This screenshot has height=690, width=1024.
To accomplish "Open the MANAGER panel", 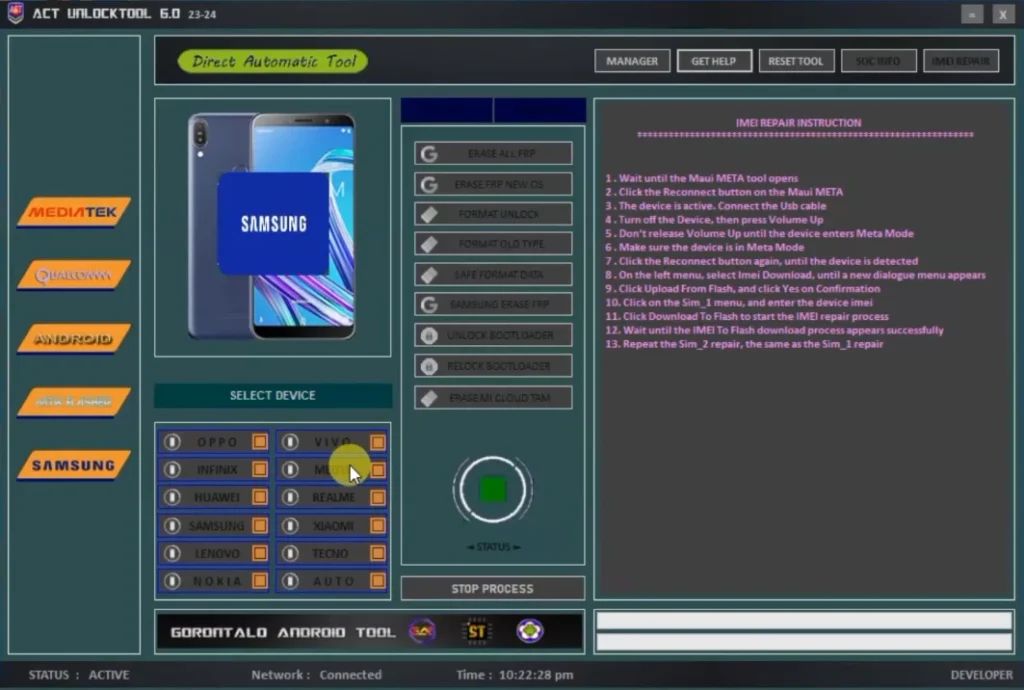I will tap(632, 60).
